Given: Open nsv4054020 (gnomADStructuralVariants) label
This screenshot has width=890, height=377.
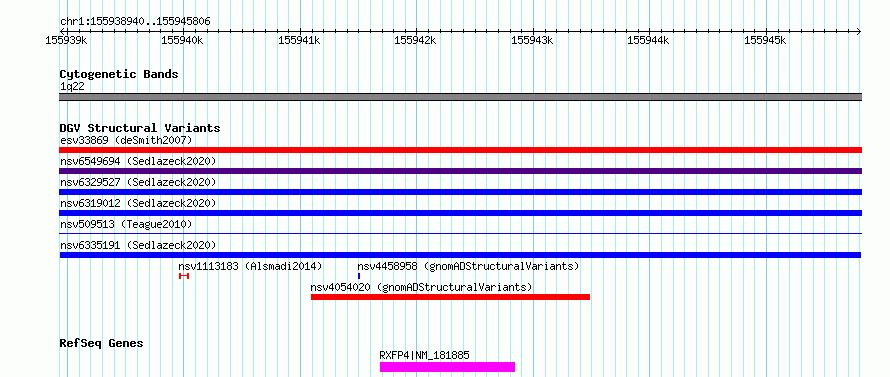Looking at the screenshot, I should point(421,287).
